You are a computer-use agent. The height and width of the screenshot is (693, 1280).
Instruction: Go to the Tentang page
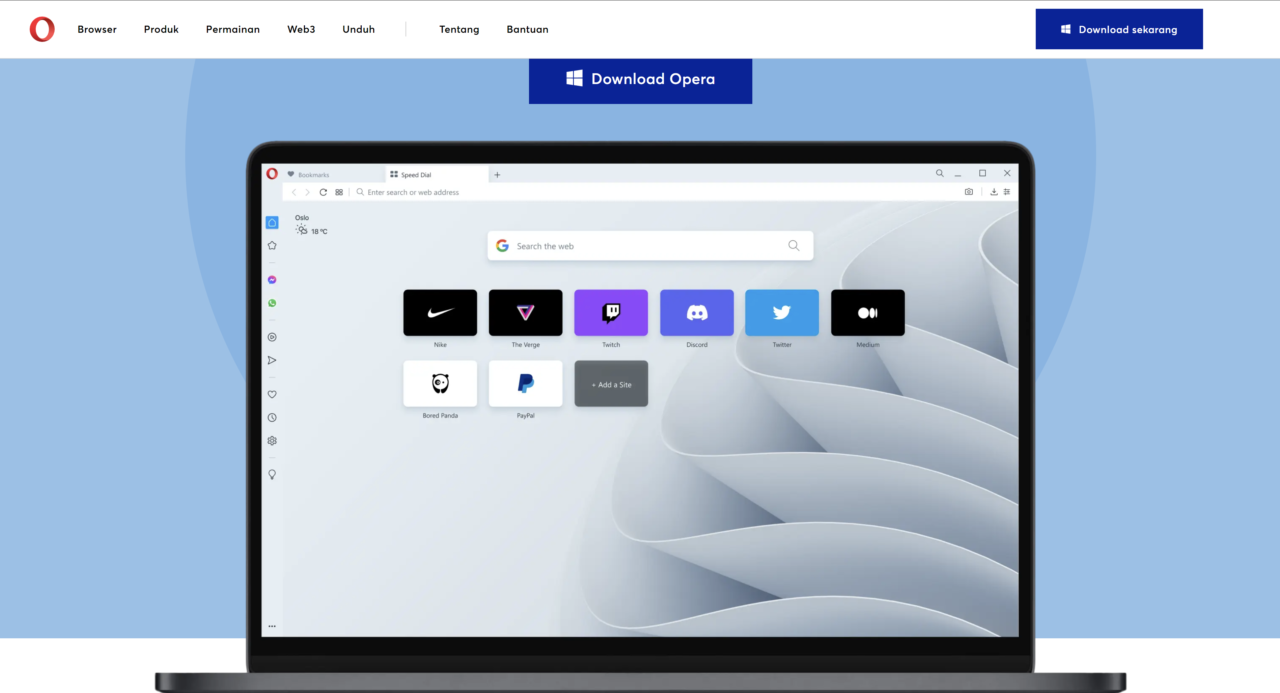point(459,30)
